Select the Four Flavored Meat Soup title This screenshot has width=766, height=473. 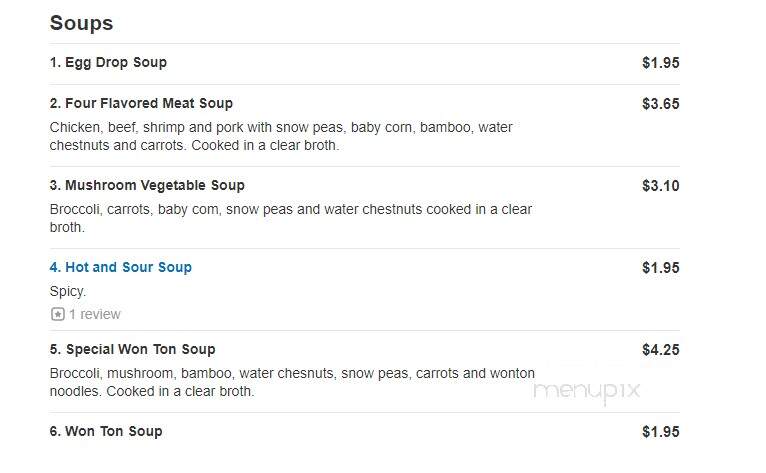click(141, 104)
